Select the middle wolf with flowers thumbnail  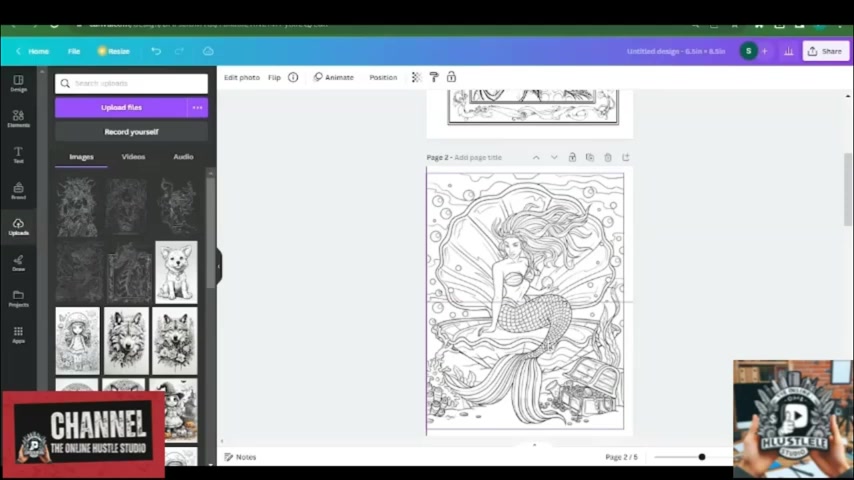pos(126,341)
